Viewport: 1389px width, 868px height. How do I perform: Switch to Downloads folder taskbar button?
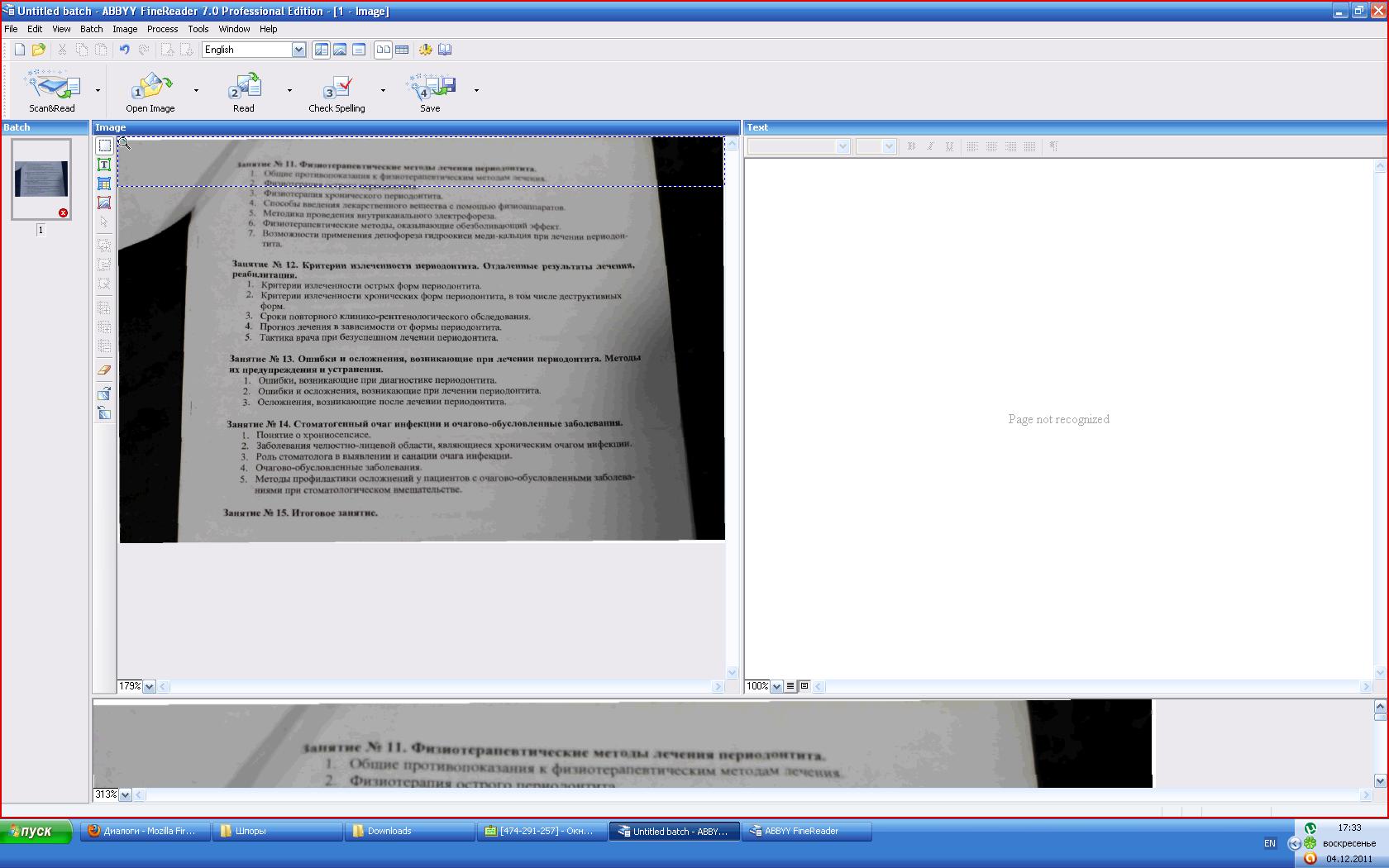point(409,832)
